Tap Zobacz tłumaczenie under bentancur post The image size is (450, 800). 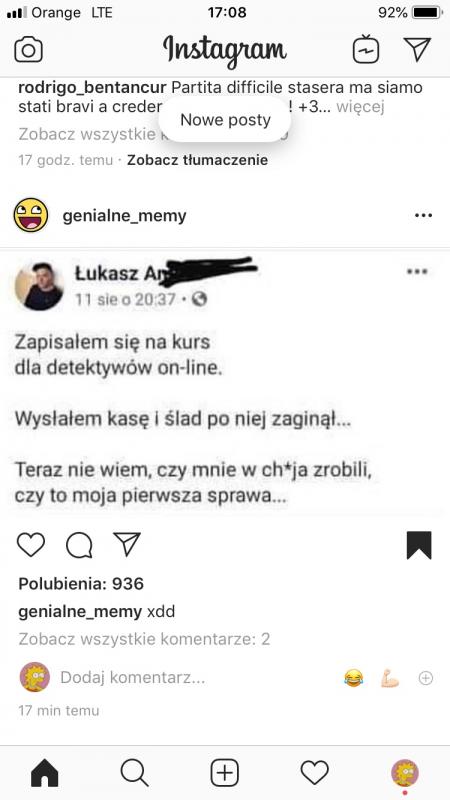point(197,160)
